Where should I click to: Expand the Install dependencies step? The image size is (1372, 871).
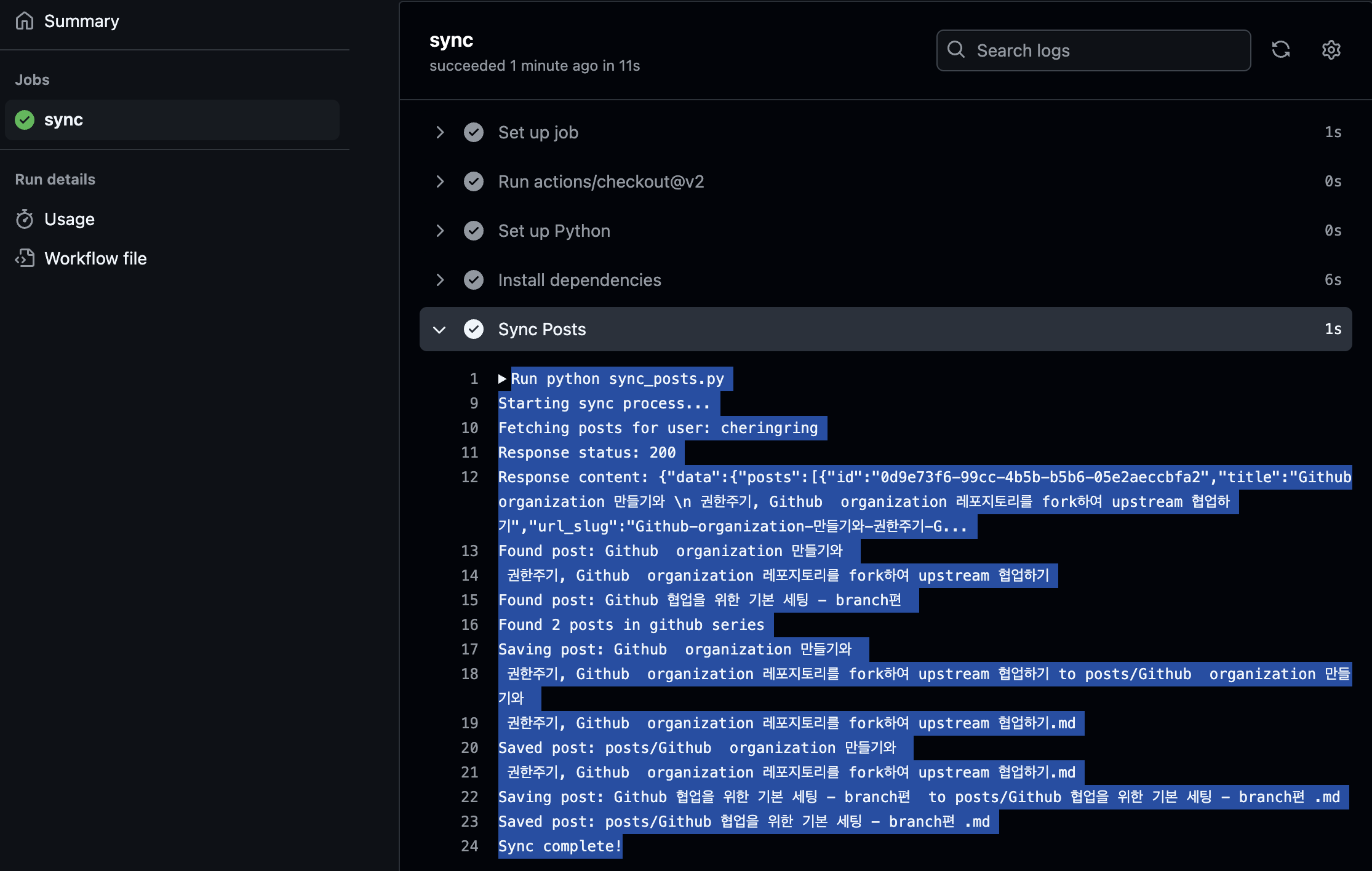(x=440, y=280)
